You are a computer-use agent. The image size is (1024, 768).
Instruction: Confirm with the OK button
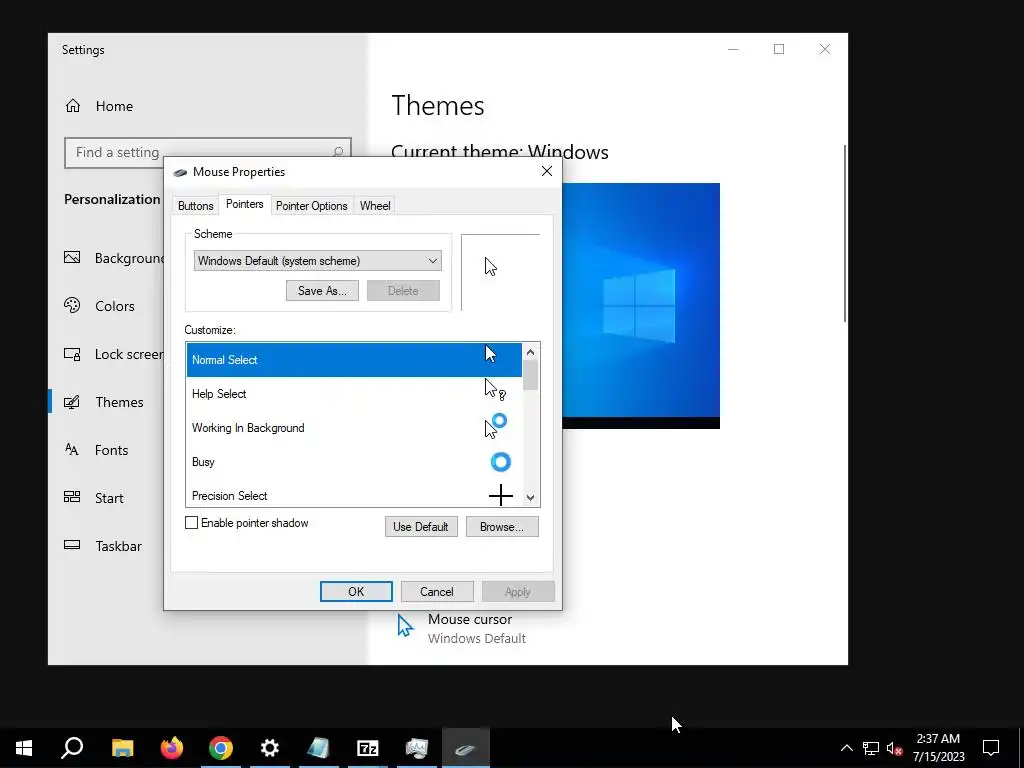pyautogui.click(x=356, y=592)
